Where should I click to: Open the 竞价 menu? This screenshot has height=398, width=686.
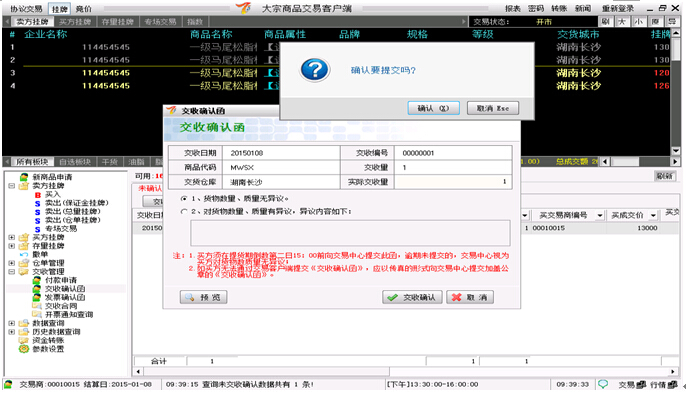[x=84, y=9]
